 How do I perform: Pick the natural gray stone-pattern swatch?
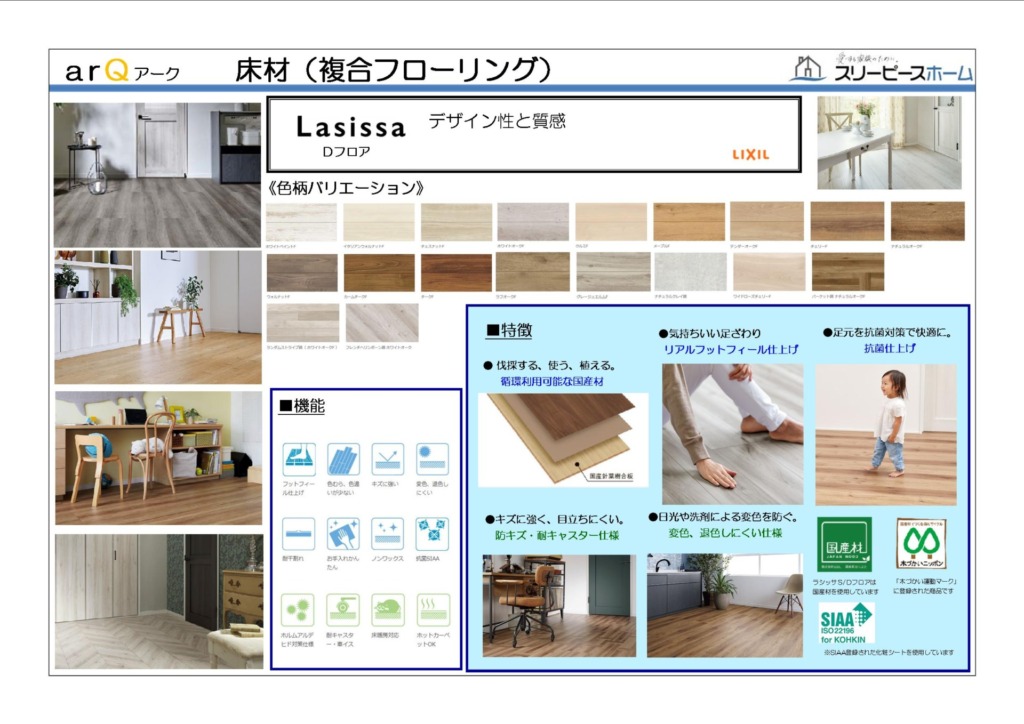click(x=690, y=272)
